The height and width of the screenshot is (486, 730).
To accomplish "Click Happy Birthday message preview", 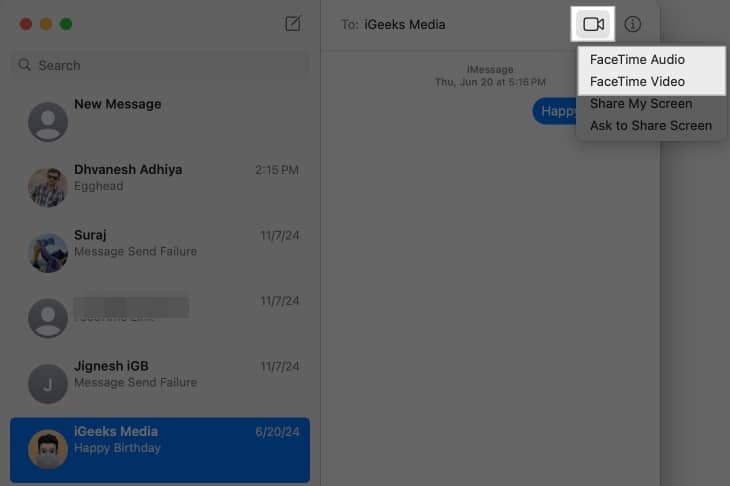I will click(117, 448).
